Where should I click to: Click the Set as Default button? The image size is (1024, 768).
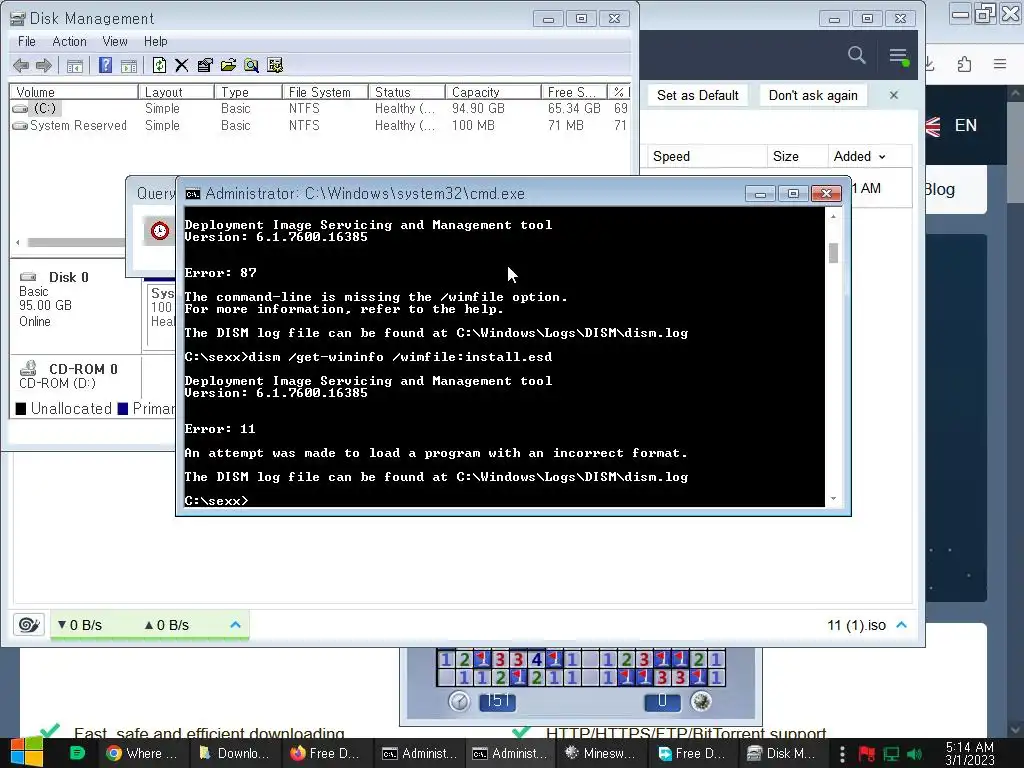click(697, 95)
